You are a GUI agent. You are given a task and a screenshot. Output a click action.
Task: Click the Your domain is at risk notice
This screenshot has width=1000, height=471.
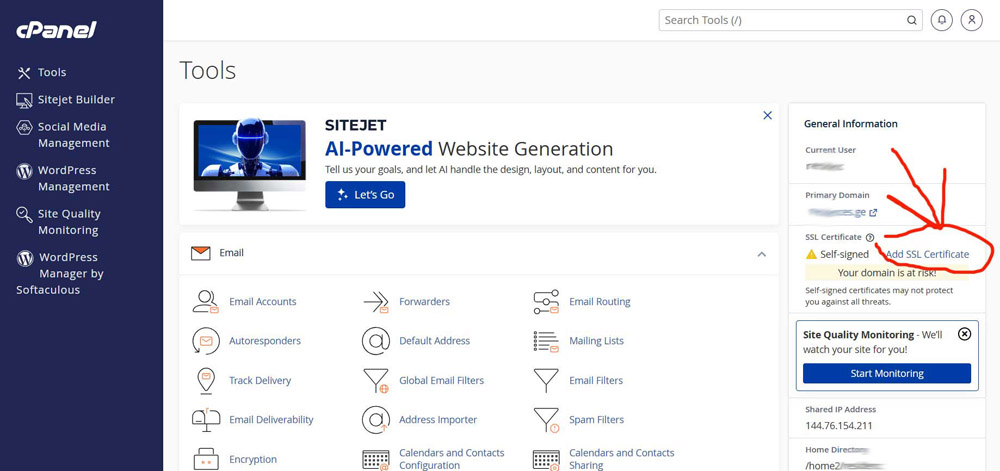click(x=886, y=273)
